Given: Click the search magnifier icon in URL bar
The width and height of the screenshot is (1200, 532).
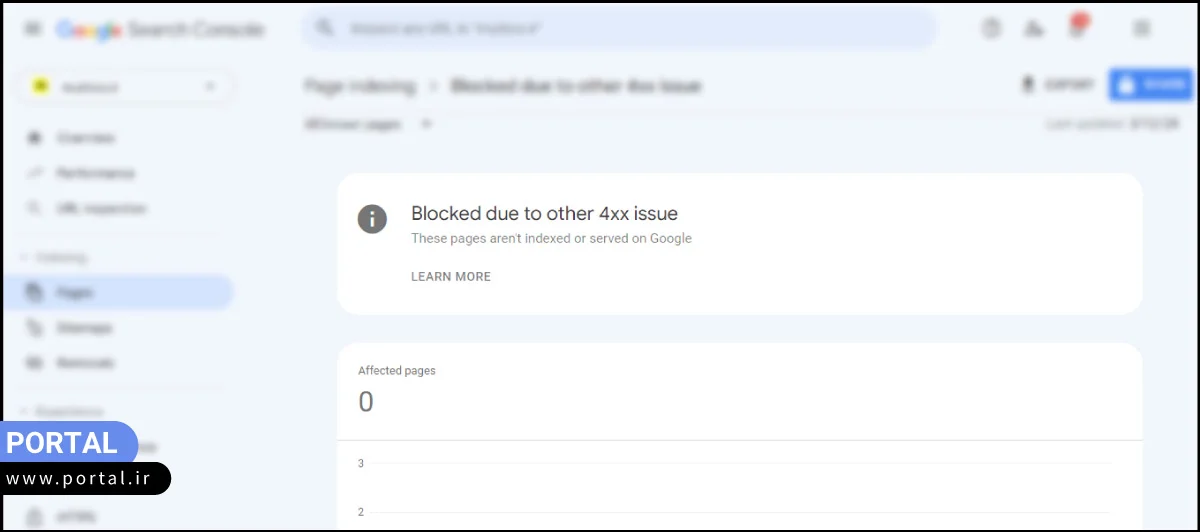Looking at the screenshot, I should [x=324, y=29].
